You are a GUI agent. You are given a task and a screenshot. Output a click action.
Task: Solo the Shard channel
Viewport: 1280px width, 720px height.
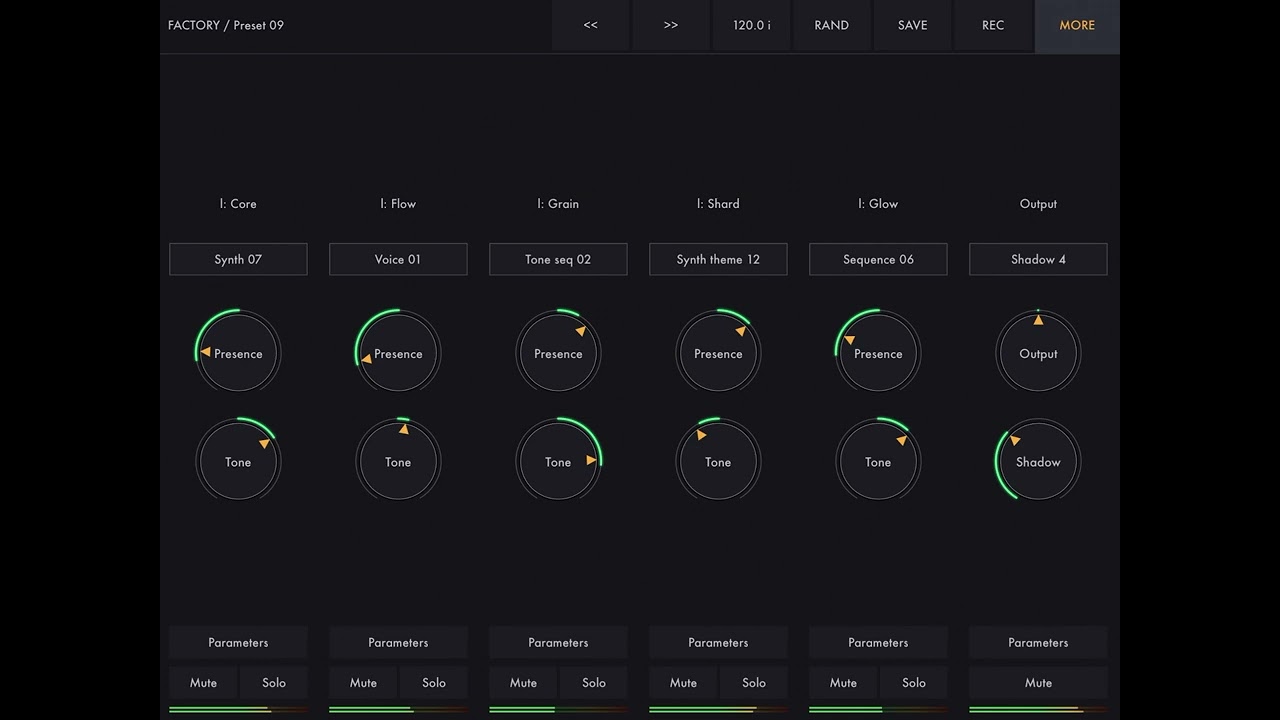click(x=754, y=683)
